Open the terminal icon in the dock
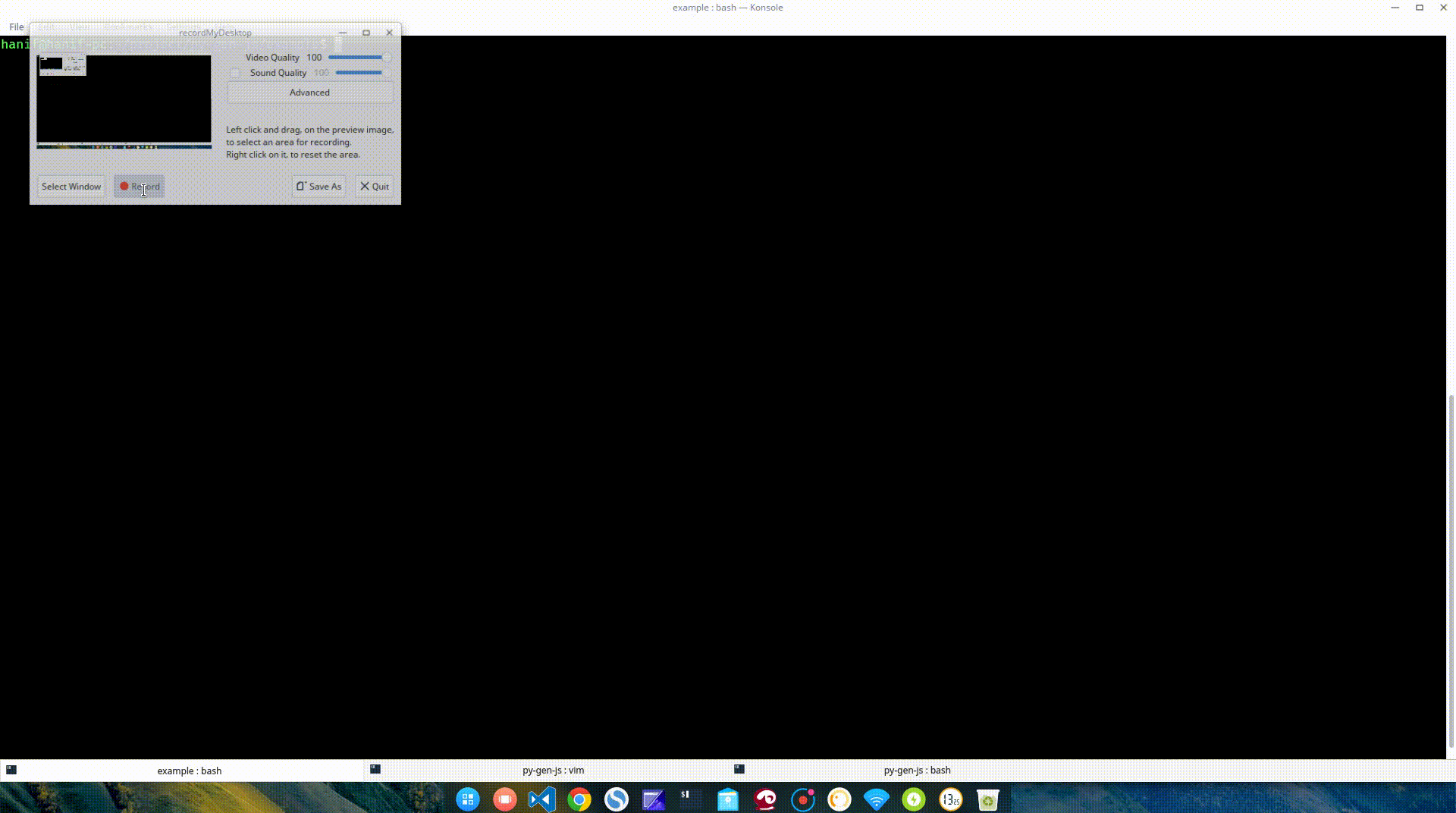Screen dimensions: 1456x813 coord(691,799)
